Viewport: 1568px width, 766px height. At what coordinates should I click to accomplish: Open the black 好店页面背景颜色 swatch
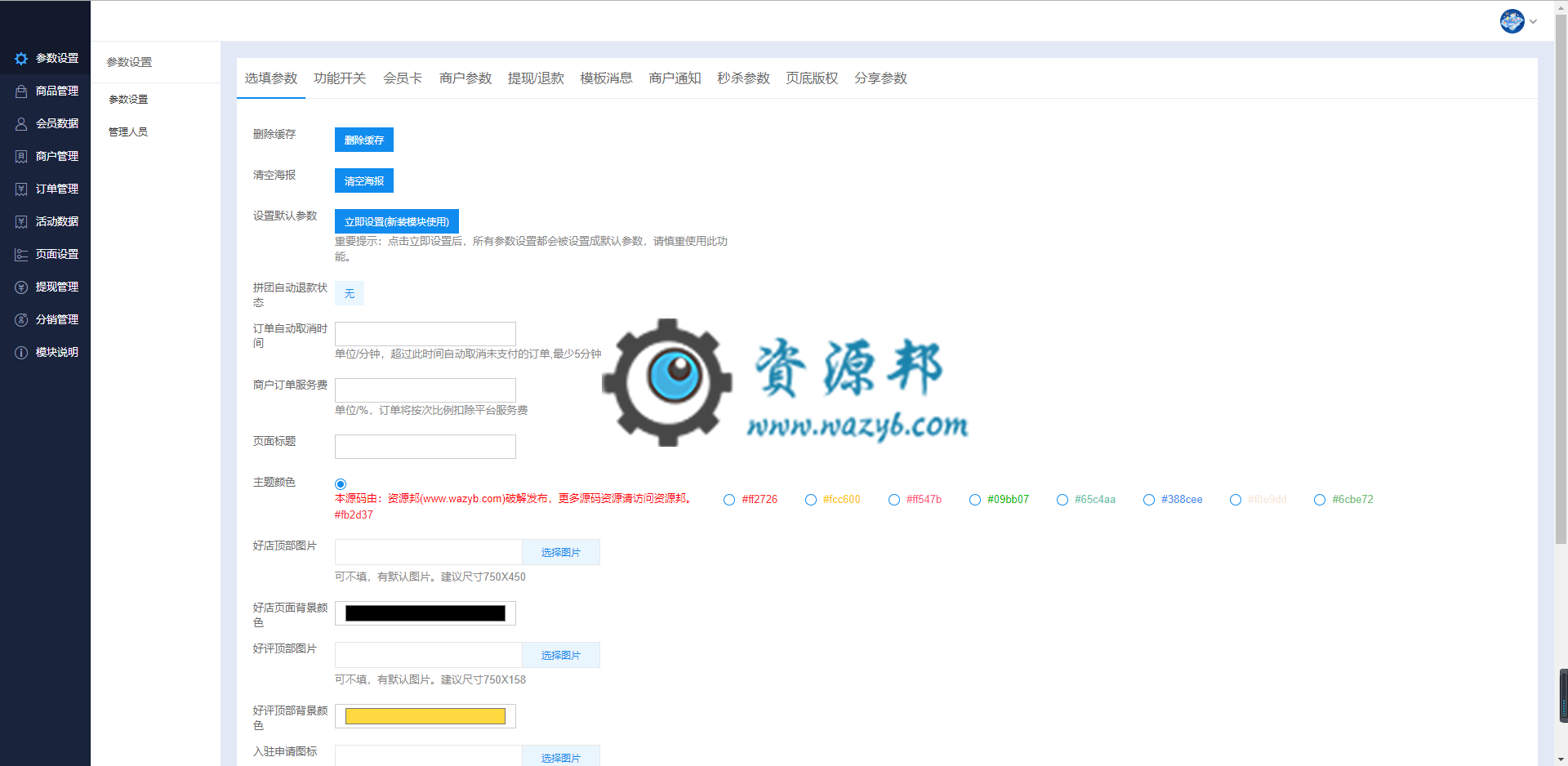425,613
